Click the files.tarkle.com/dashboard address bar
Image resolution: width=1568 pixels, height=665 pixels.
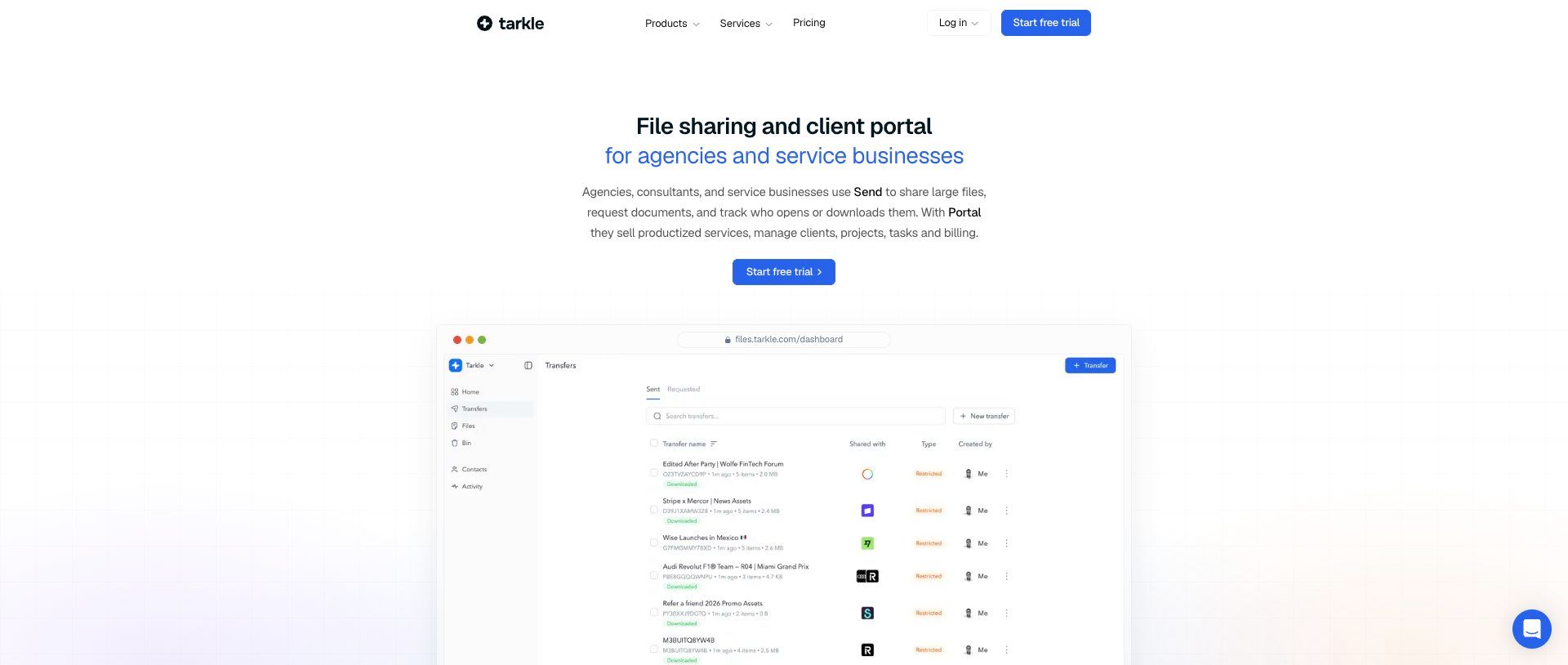click(784, 340)
